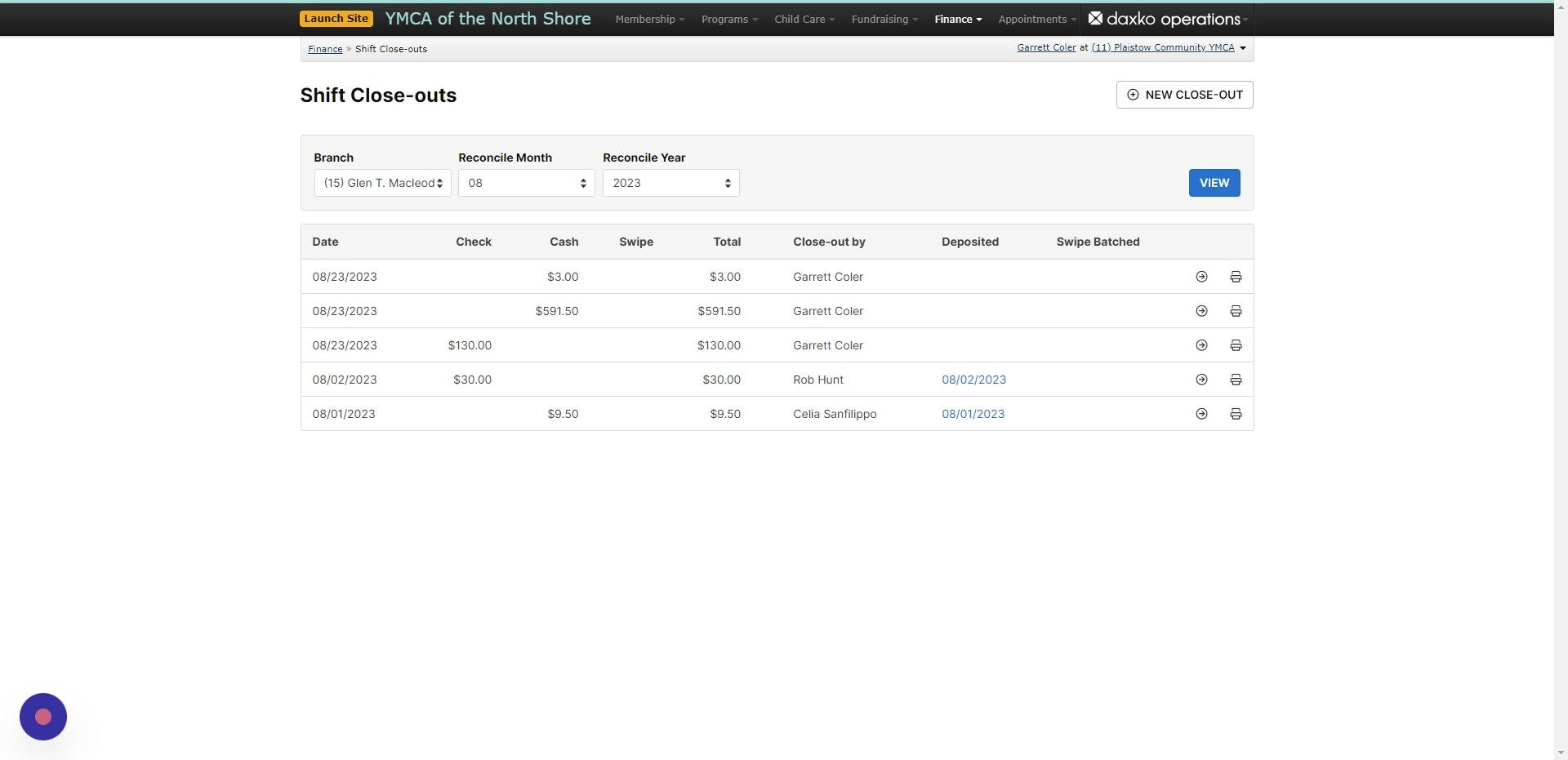Select the $9.50 cash amount cell

563,414
